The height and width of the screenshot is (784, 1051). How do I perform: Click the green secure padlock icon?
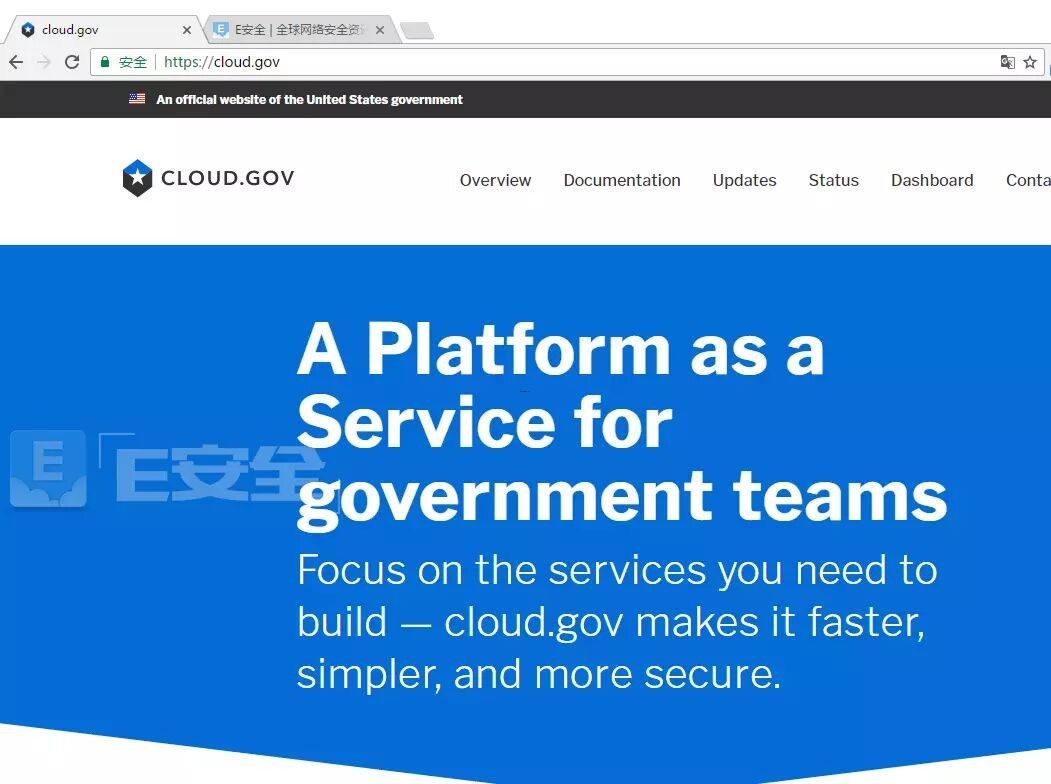pos(105,62)
